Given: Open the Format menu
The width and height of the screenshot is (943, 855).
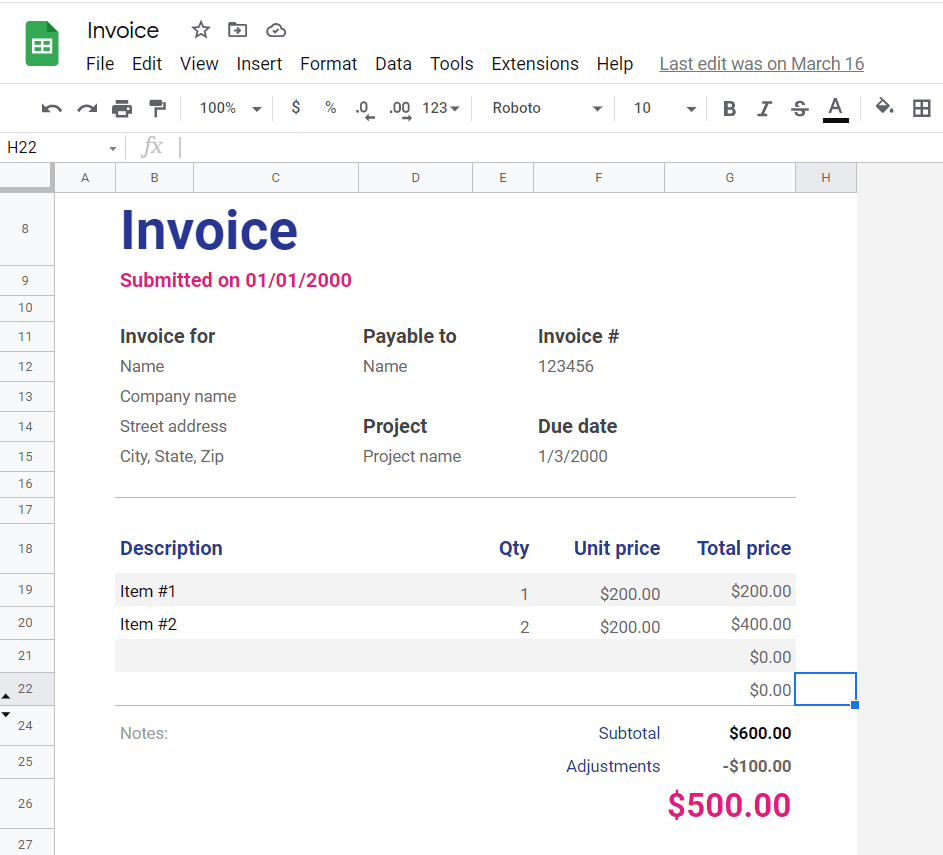Looking at the screenshot, I should click(328, 64).
